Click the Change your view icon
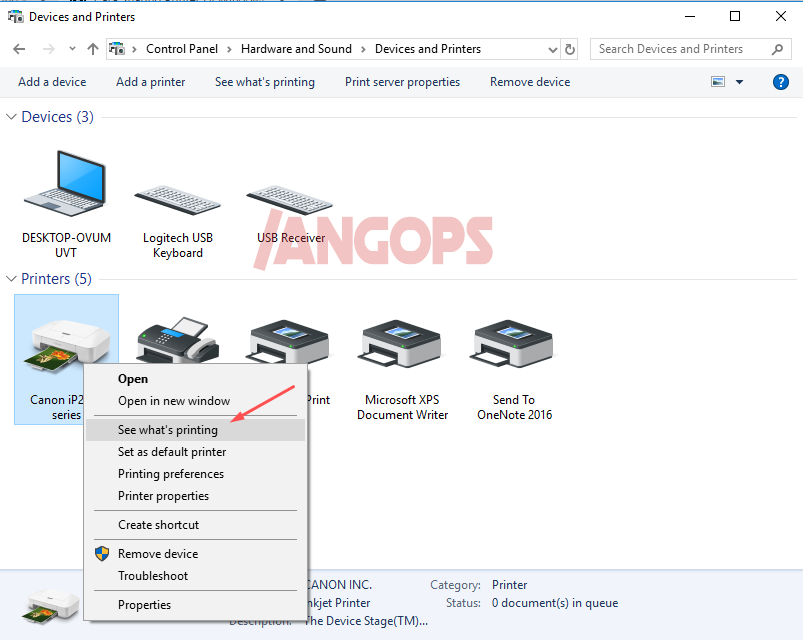 (x=718, y=82)
